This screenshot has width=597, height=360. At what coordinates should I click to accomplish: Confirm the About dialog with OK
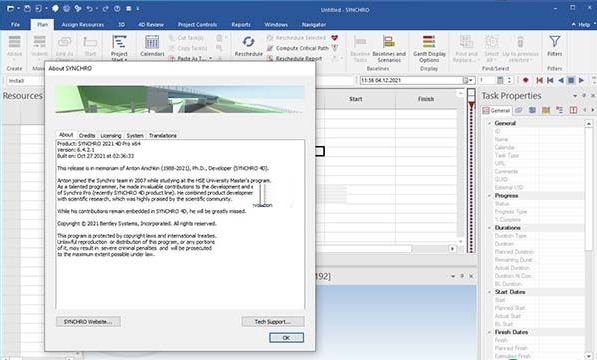click(x=286, y=338)
